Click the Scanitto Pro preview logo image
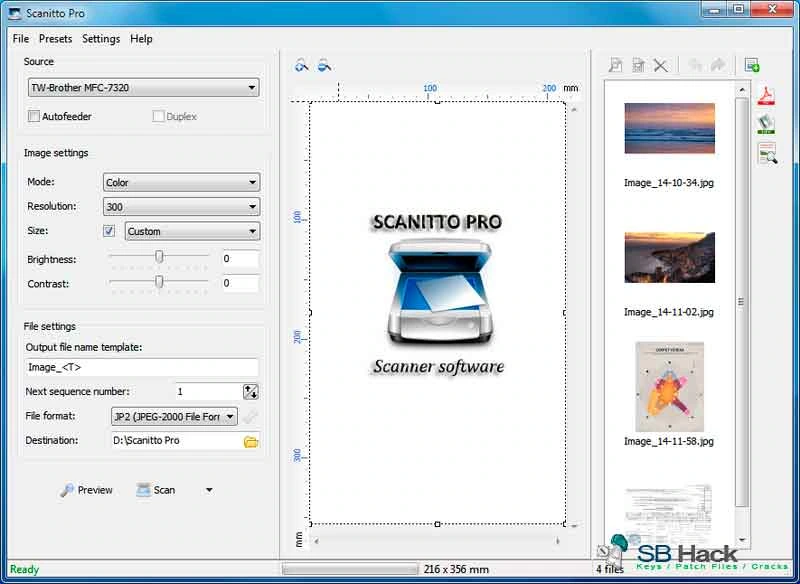 click(x=438, y=295)
